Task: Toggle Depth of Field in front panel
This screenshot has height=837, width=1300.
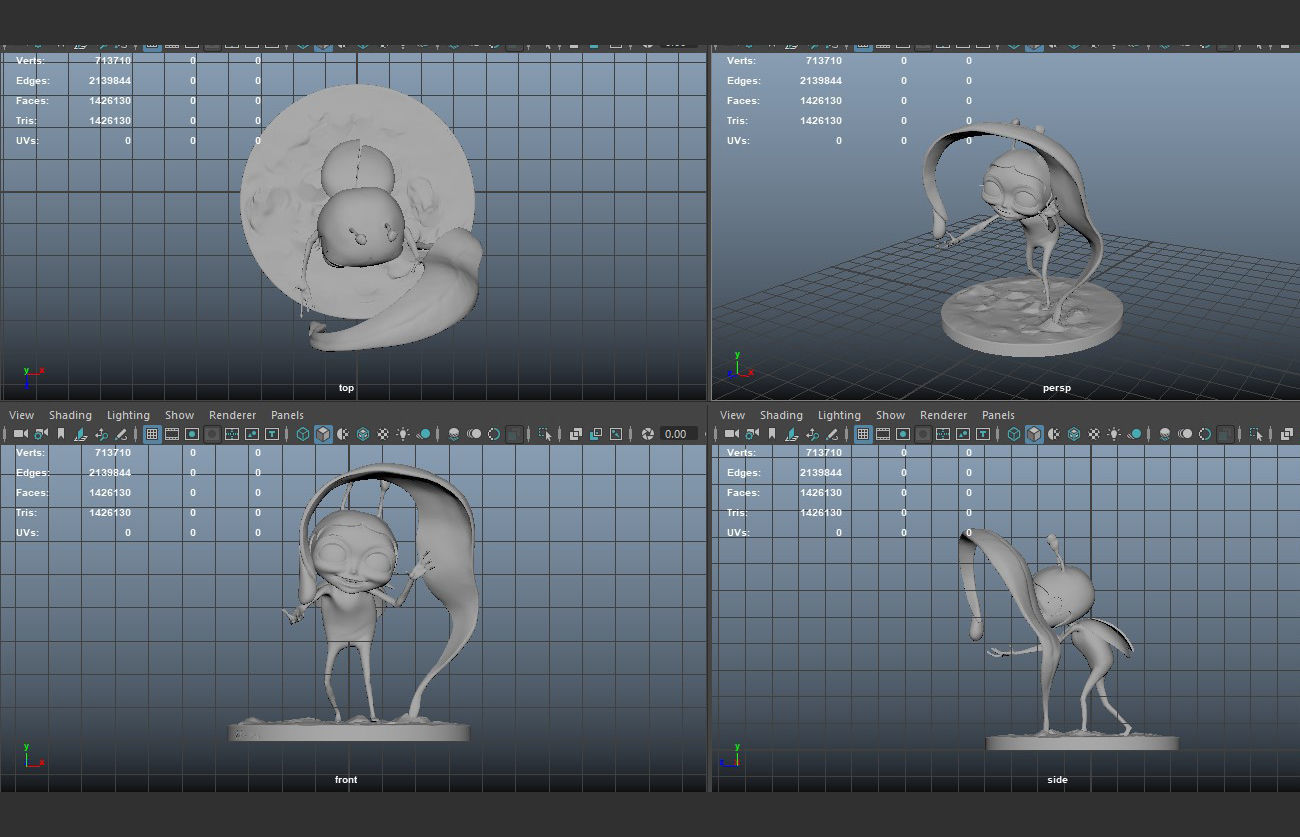Action: pyautogui.click(x=514, y=434)
